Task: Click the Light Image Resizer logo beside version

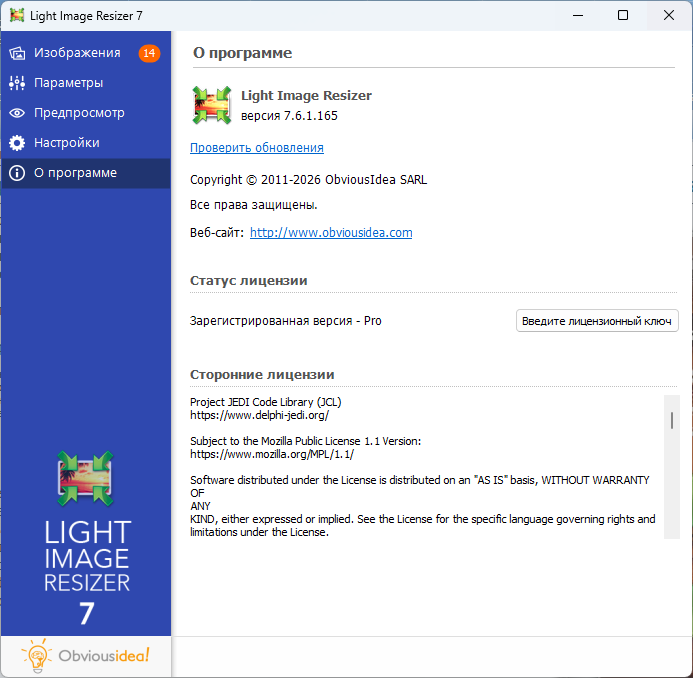Action: pos(211,105)
